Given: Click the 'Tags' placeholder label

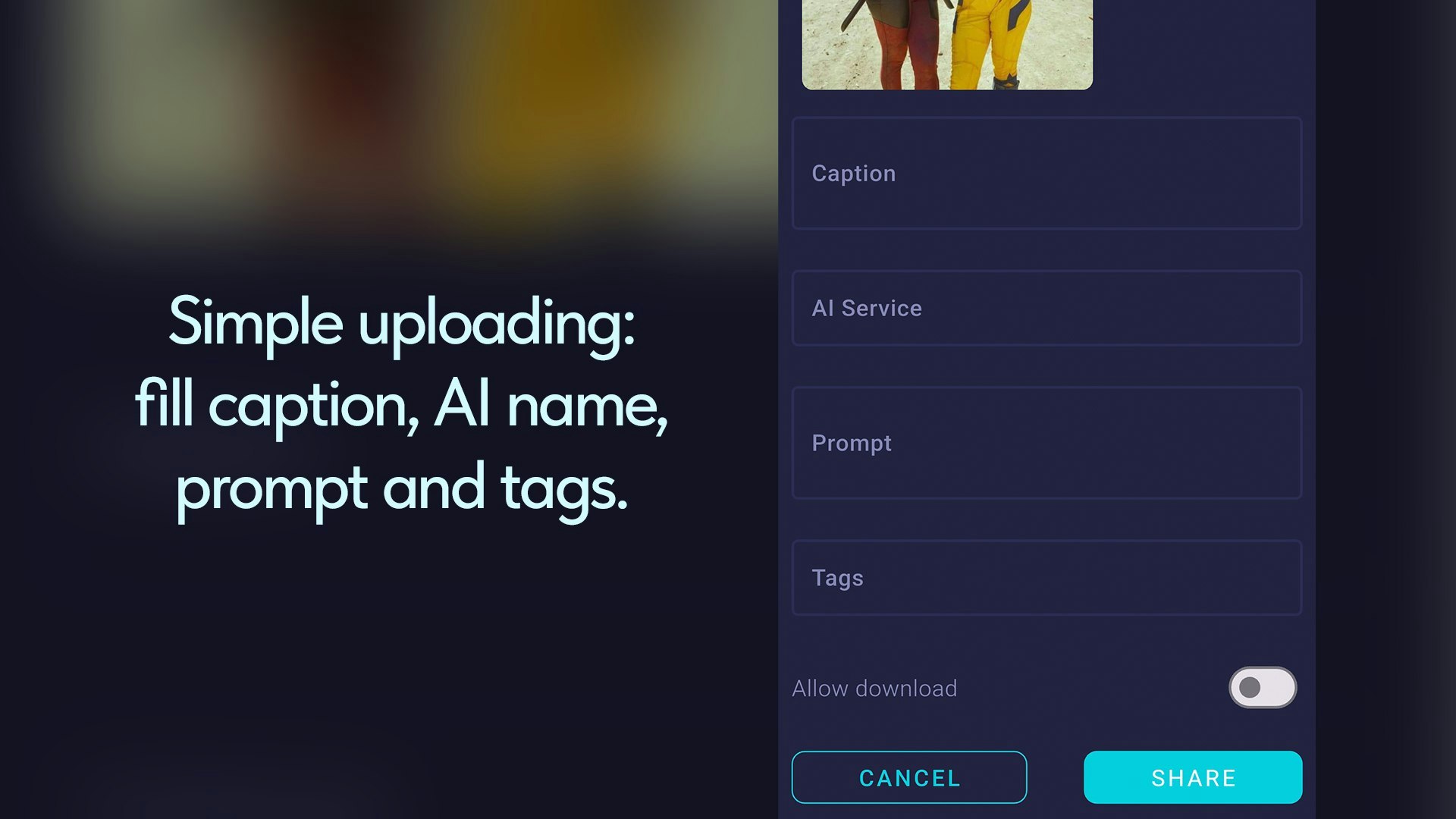Looking at the screenshot, I should click(837, 579).
